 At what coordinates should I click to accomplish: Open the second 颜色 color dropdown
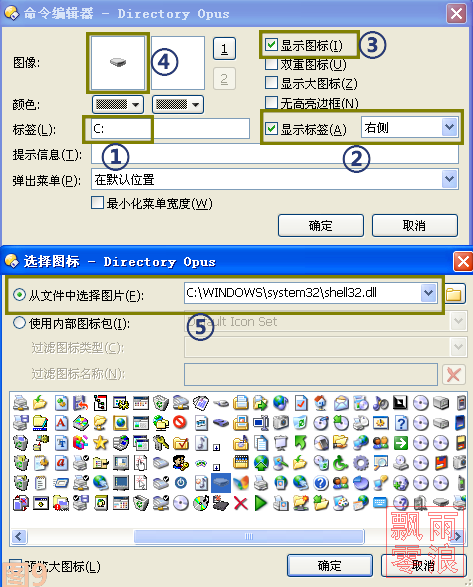[x=178, y=104]
